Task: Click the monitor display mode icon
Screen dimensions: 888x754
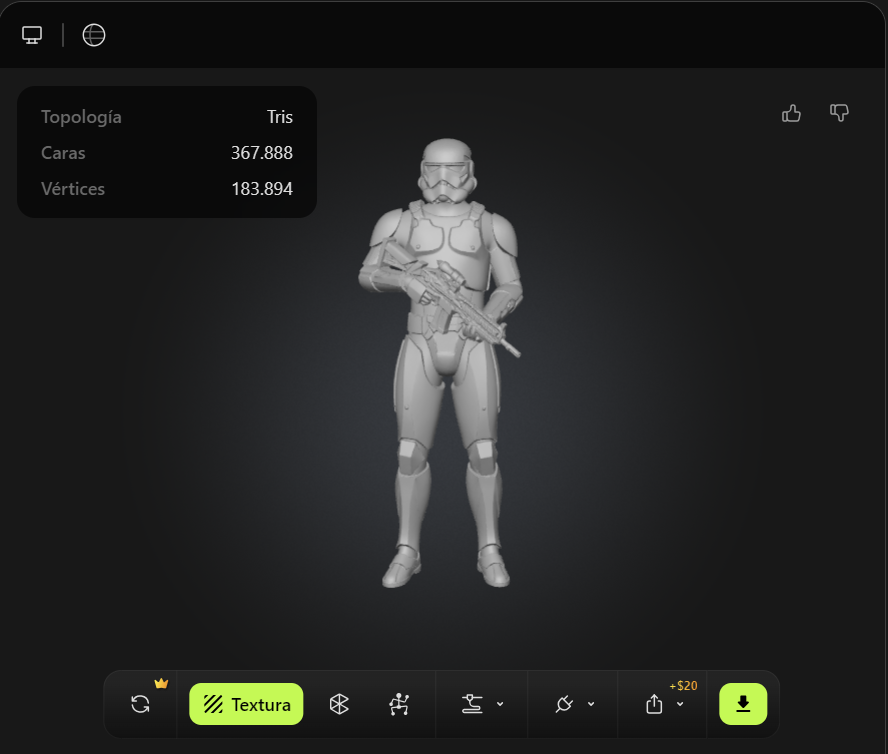Action: [32, 35]
